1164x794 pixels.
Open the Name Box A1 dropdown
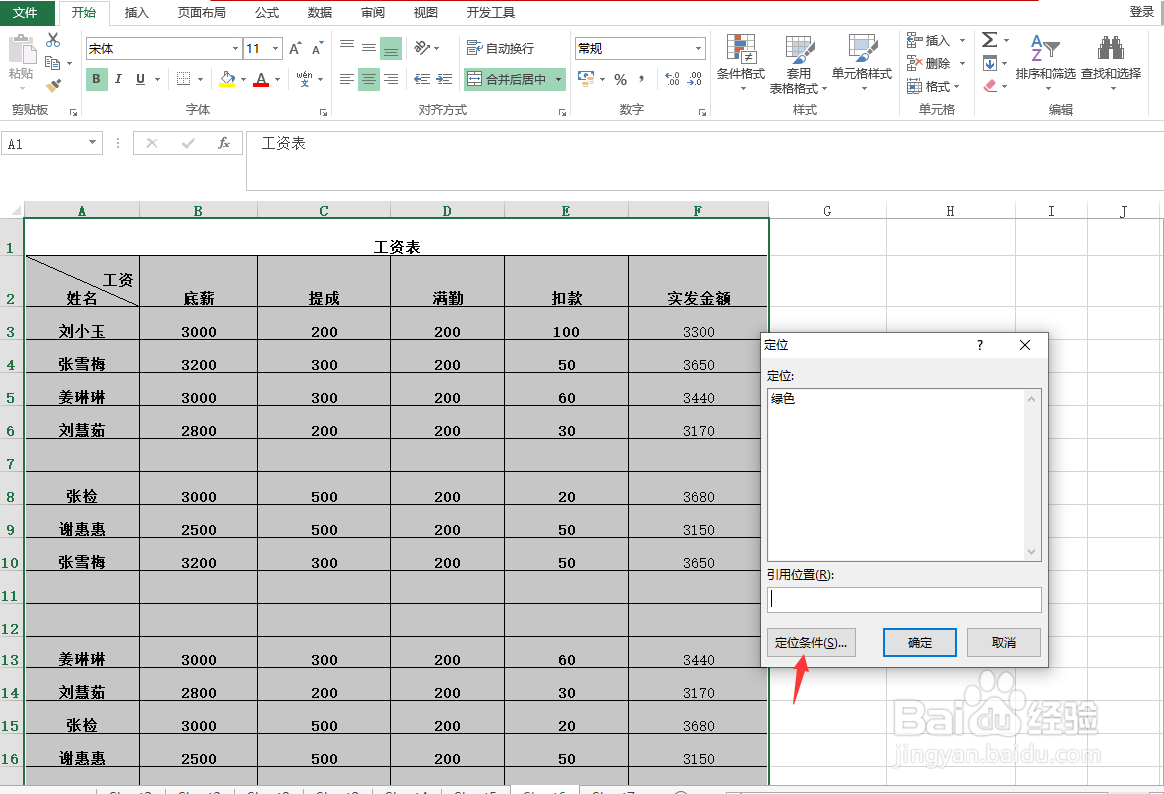point(92,143)
